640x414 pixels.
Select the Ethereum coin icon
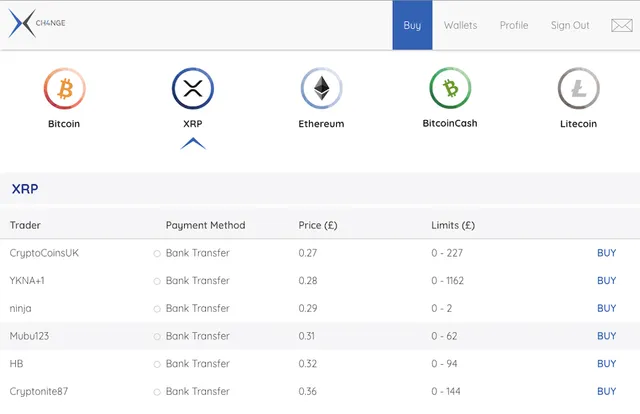point(321,89)
